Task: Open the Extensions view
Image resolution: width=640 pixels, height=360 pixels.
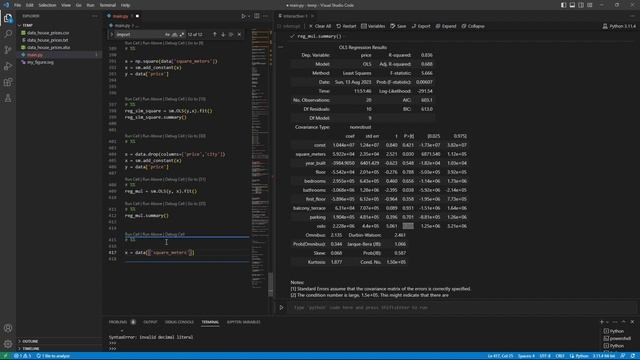Action: pos(8,82)
